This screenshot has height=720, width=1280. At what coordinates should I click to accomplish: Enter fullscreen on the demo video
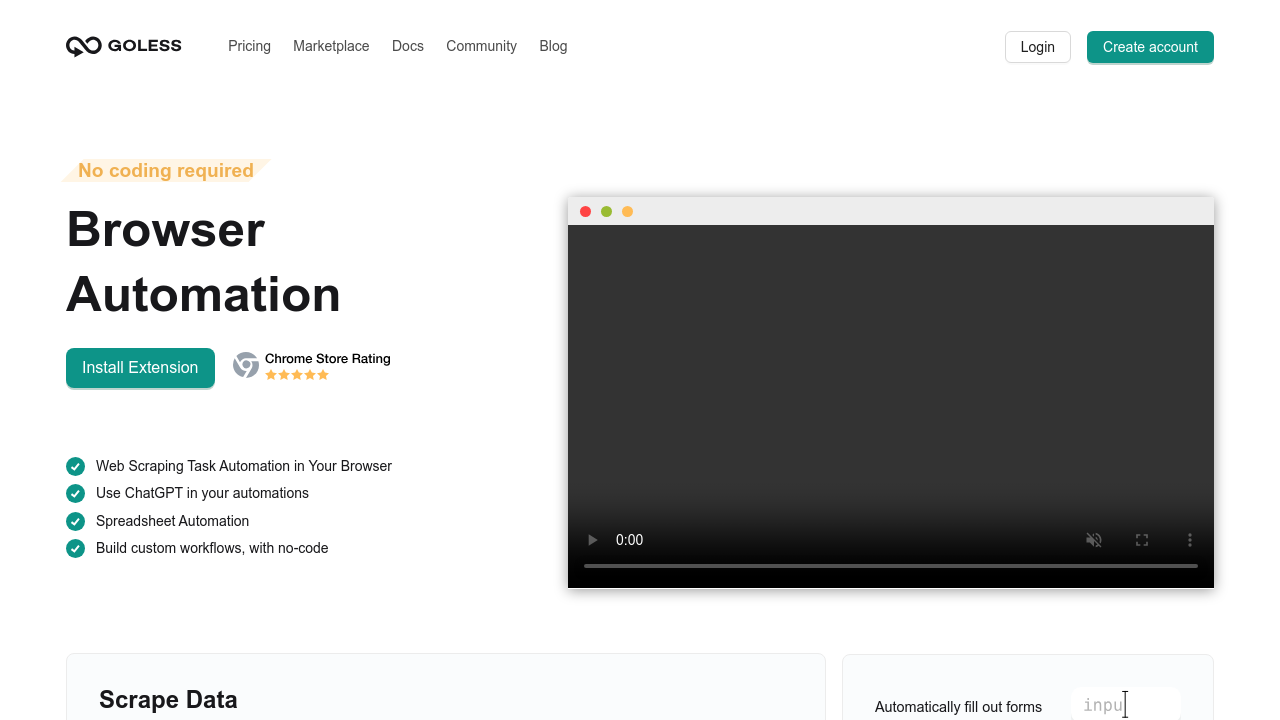[x=1141, y=540]
